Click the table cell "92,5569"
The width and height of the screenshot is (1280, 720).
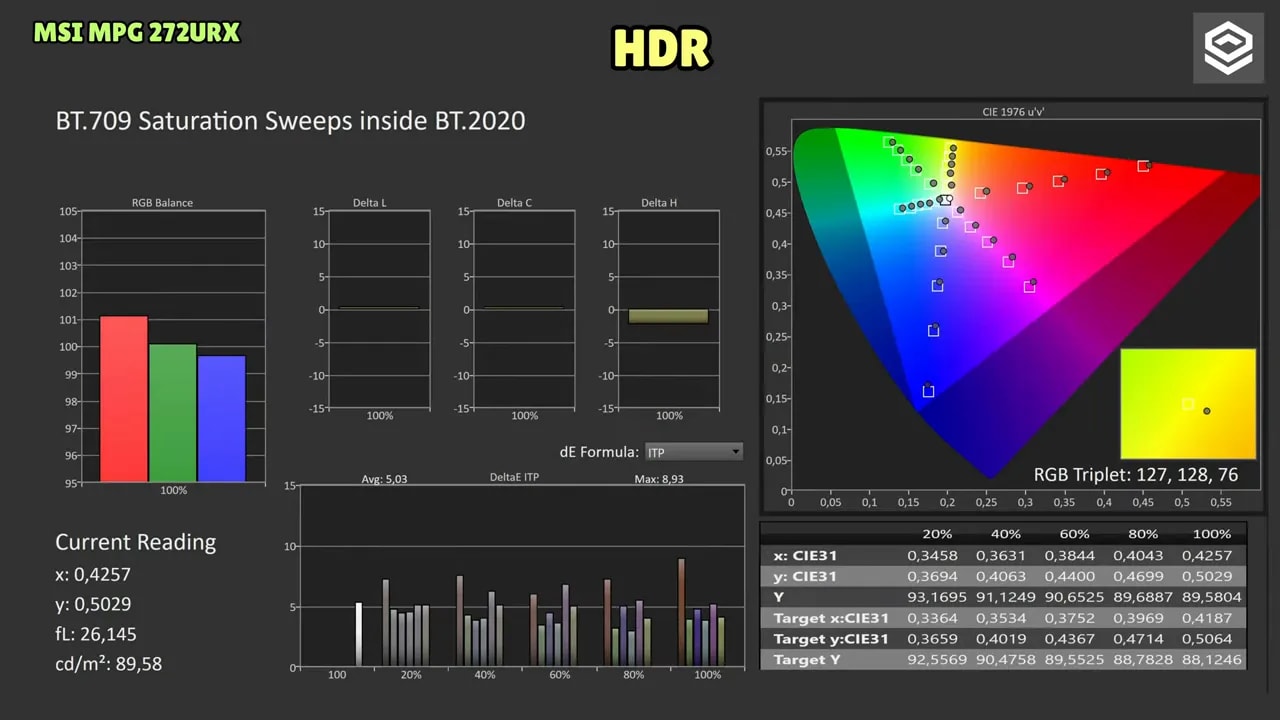pyautogui.click(x=936, y=660)
